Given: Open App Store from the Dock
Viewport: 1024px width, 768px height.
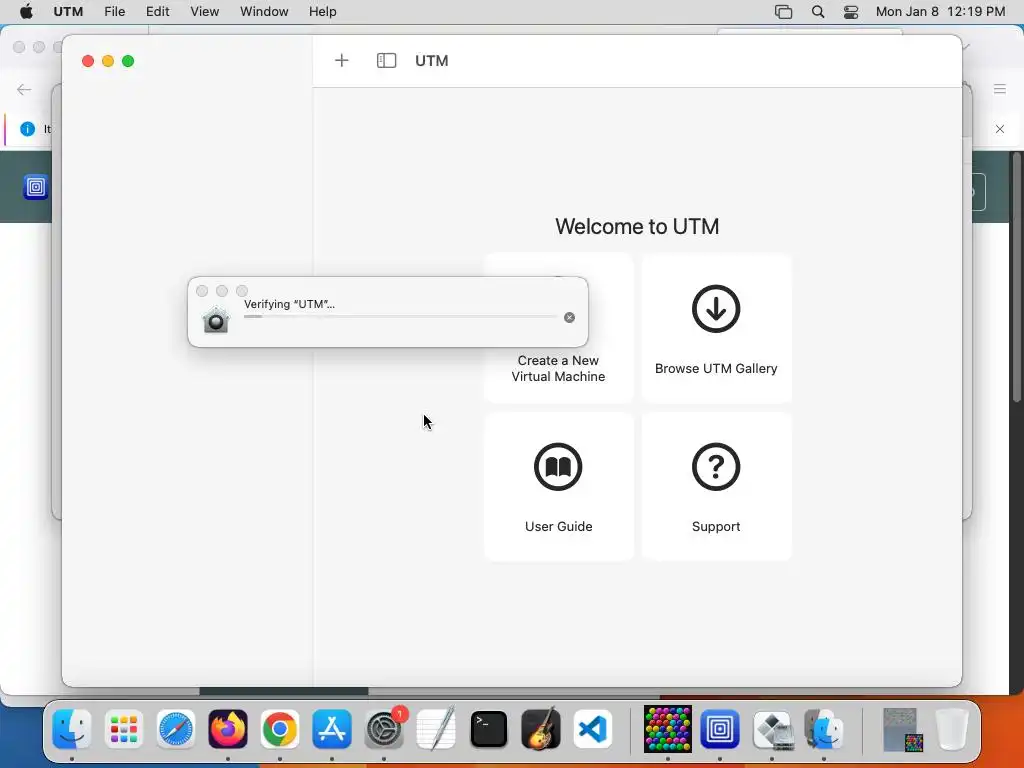Looking at the screenshot, I should pyautogui.click(x=332, y=729).
